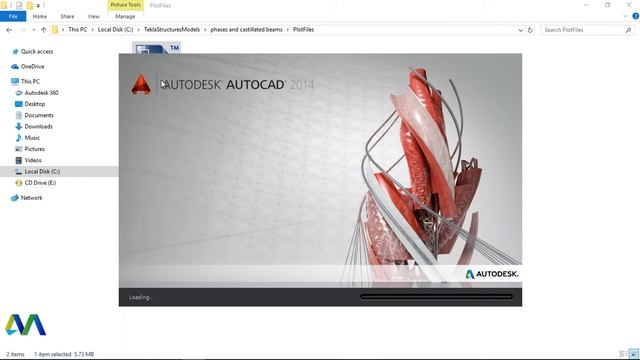Image resolution: width=640 pixels, height=360 pixels.
Task: Go up one folder level
Action: coord(43,30)
